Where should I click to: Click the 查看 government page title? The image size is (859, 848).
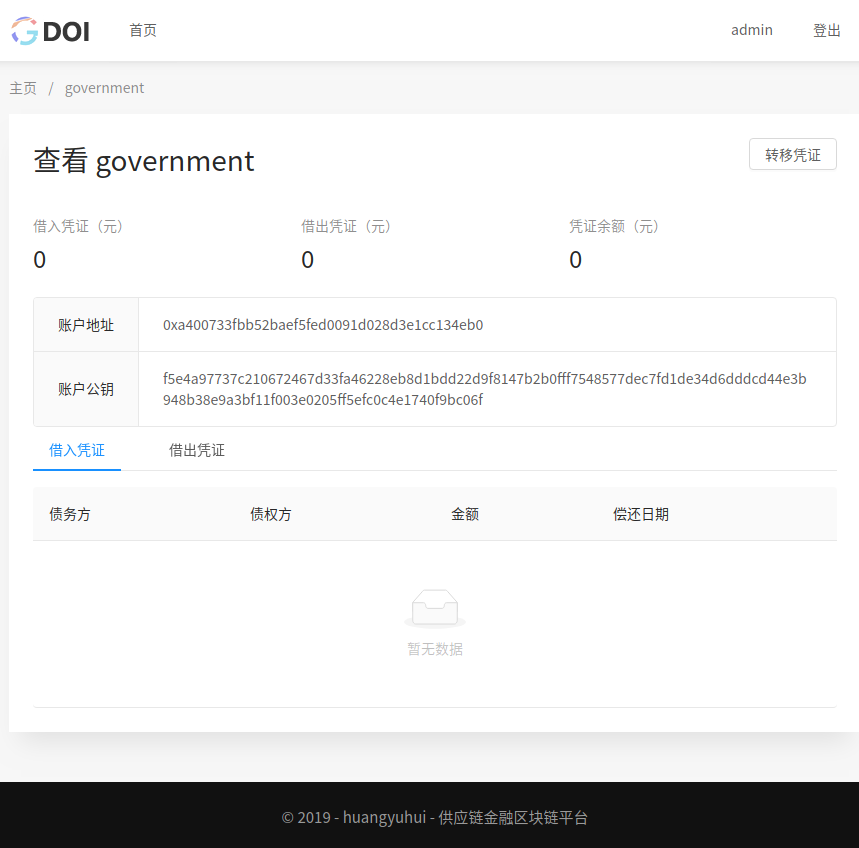[144, 161]
